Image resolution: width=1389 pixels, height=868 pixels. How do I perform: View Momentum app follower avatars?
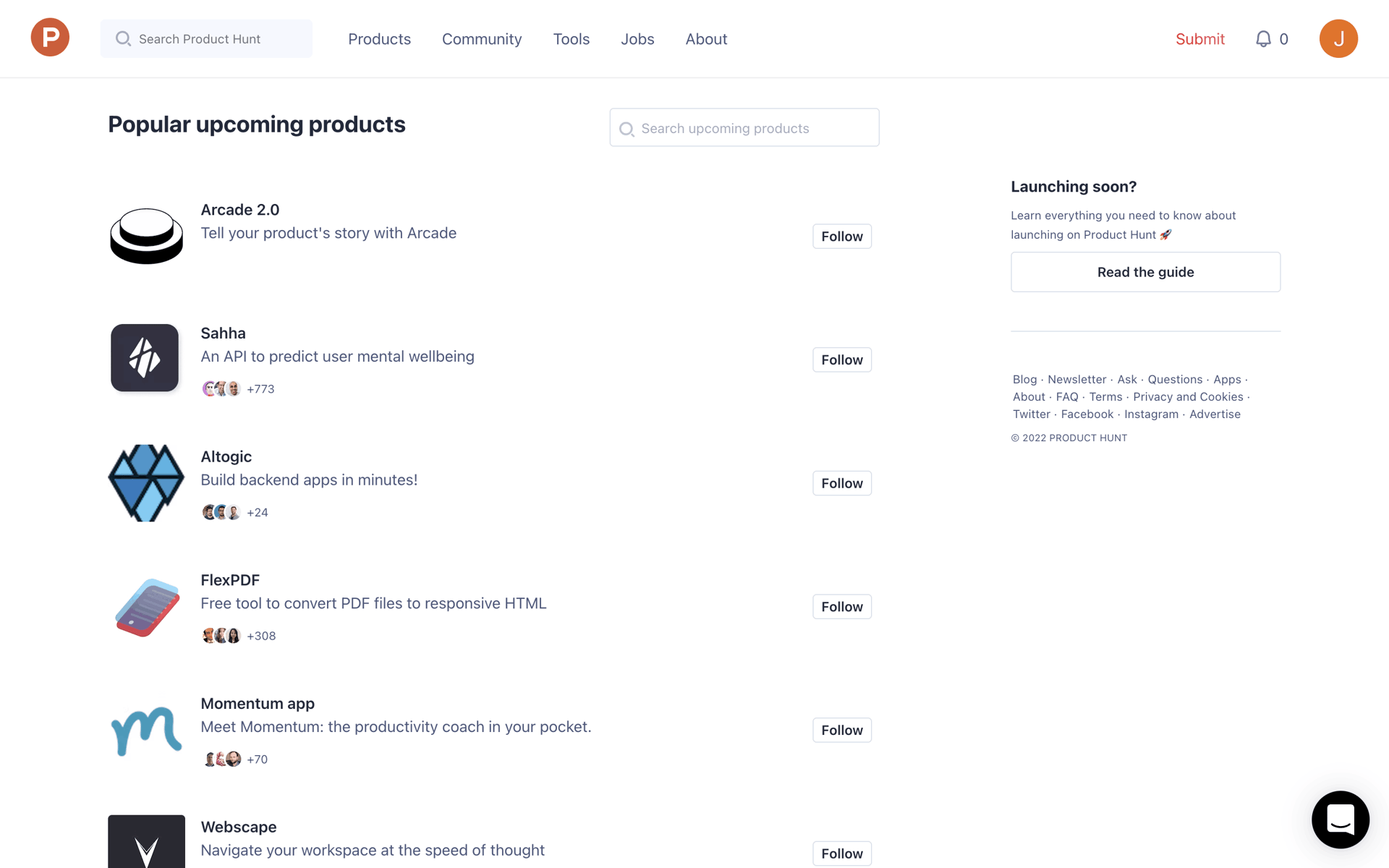221,759
